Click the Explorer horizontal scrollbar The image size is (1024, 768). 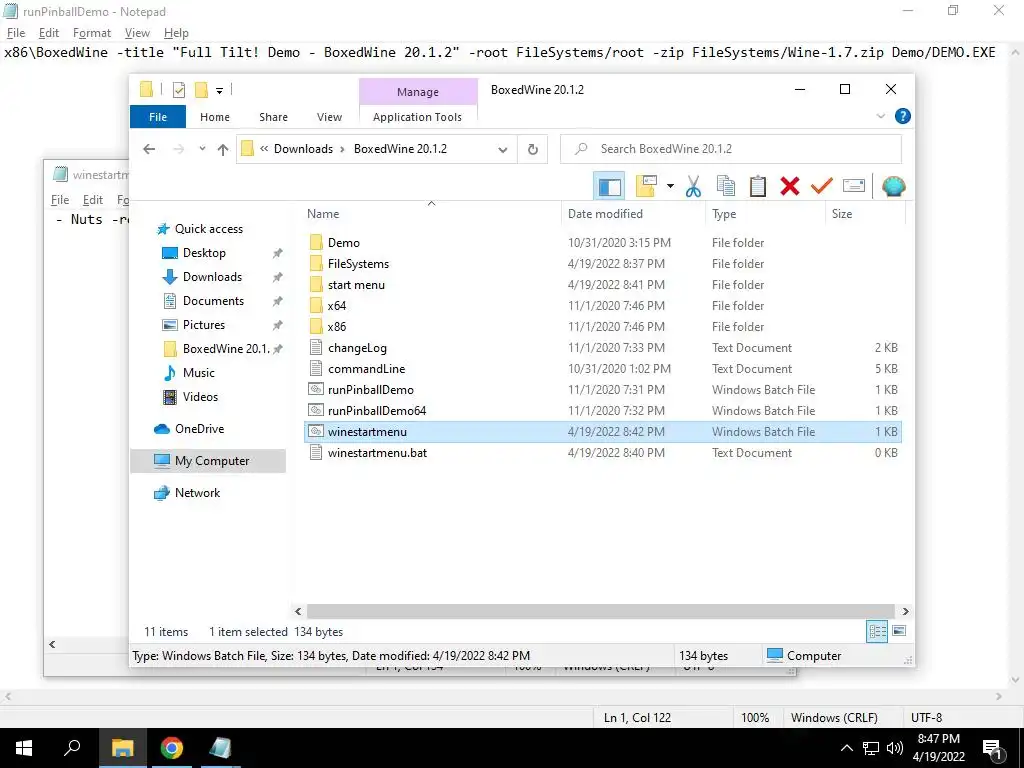pyautogui.click(x=600, y=611)
